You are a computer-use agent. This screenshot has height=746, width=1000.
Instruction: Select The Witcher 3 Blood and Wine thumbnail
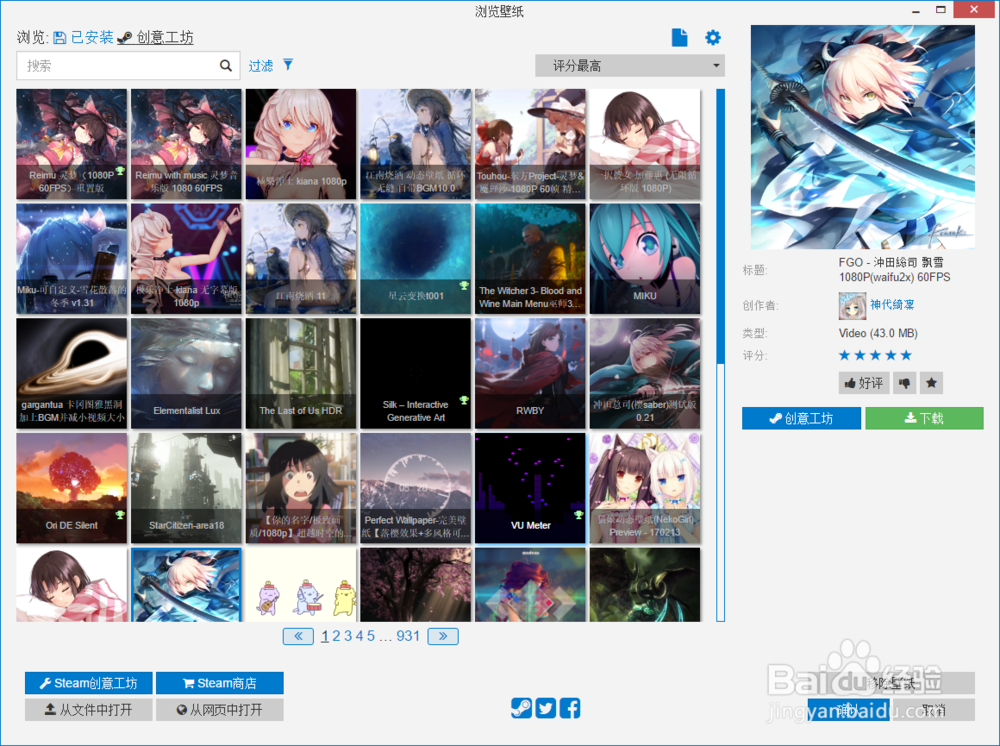pos(530,259)
